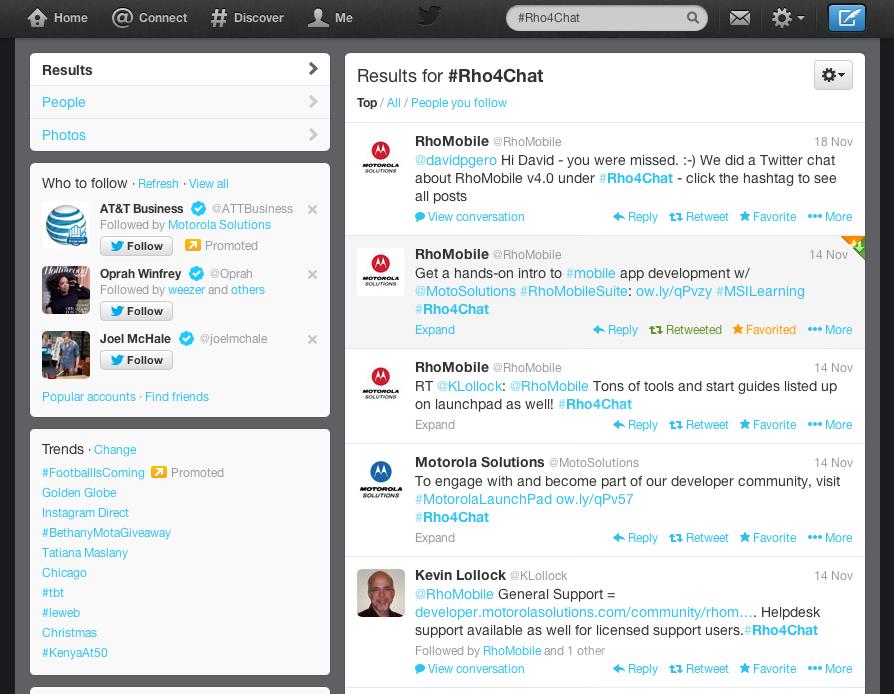This screenshot has height=694, width=894.
Task: Retweet the 18 Nov RhoMobile tweet
Action: tap(699, 217)
